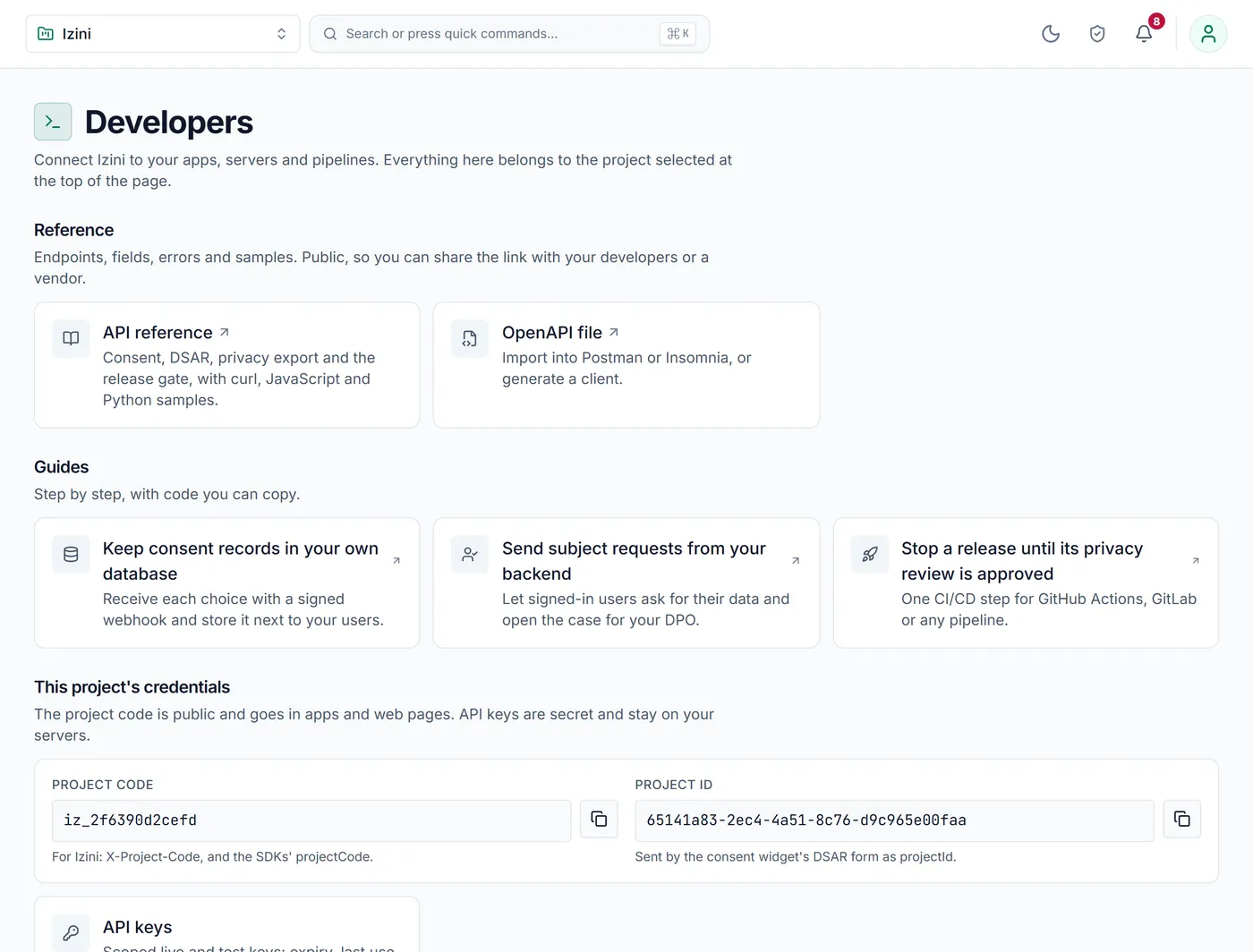The width and height of the screenshot is (1253, 952).
Task: Click the book icon on API reference
Action: pos(71,338)
